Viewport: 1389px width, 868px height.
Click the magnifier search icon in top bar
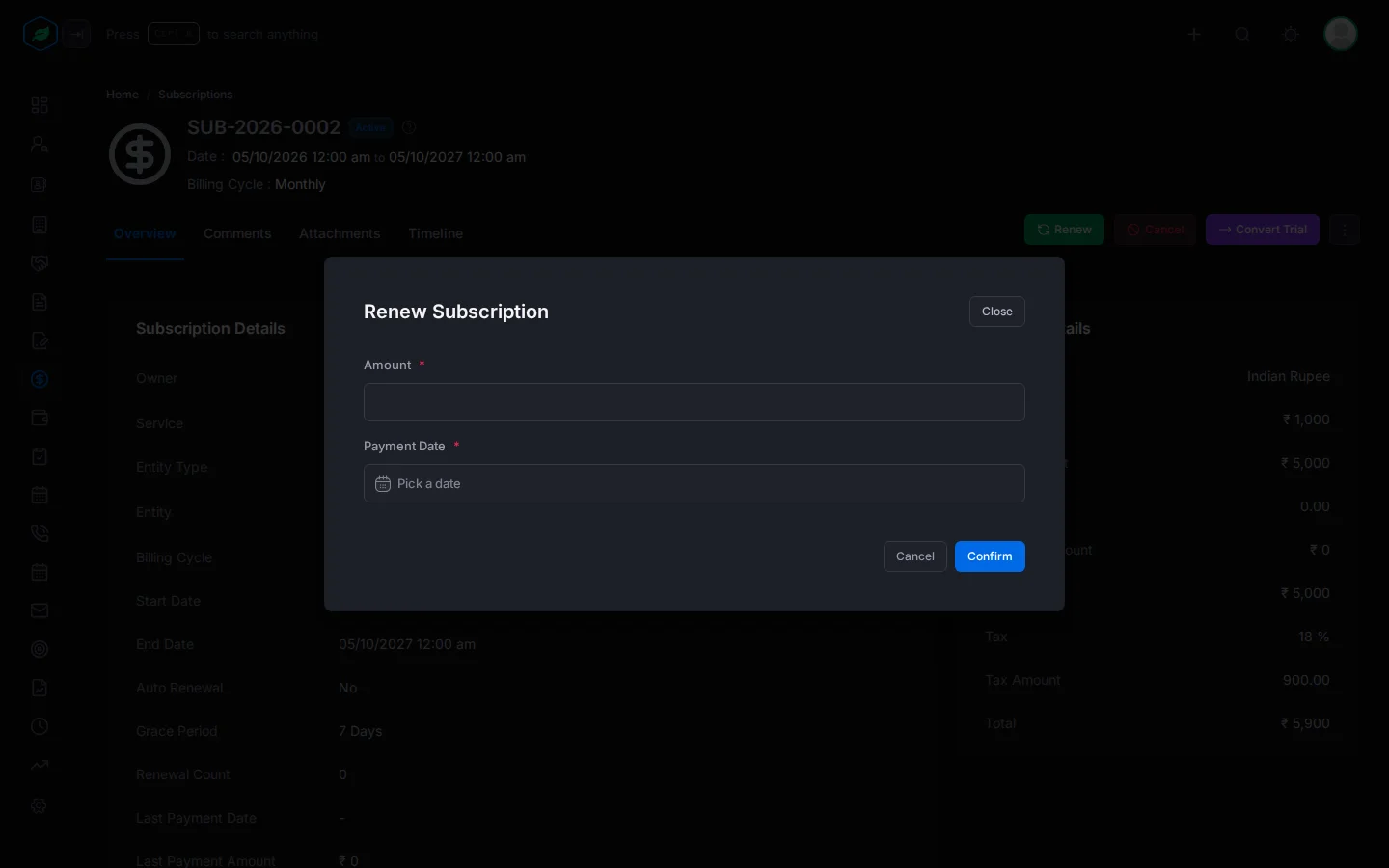(x=1242, y=34)
